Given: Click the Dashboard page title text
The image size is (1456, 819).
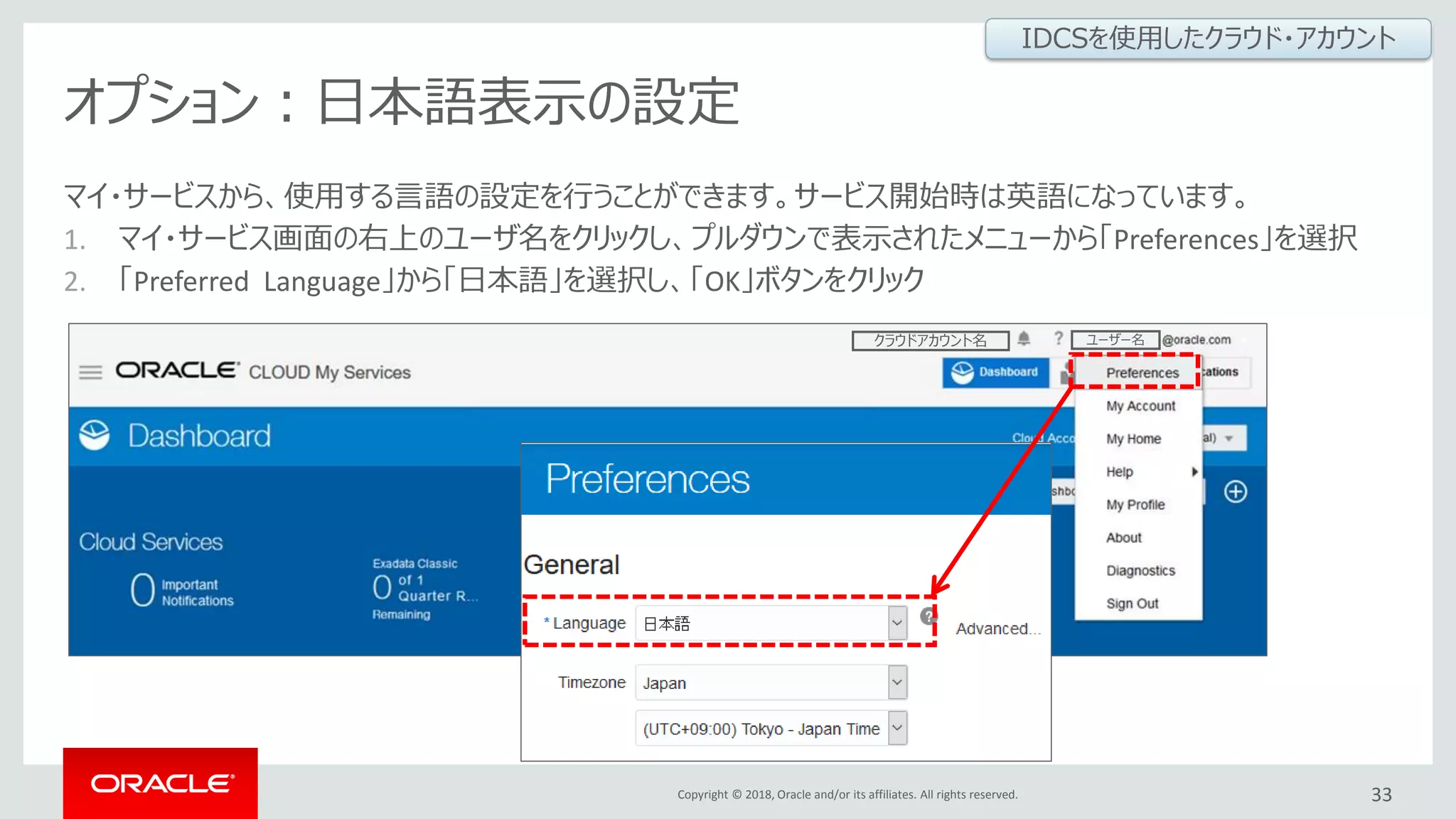Looking at the screenshot, I should click(x=199, y=436).
